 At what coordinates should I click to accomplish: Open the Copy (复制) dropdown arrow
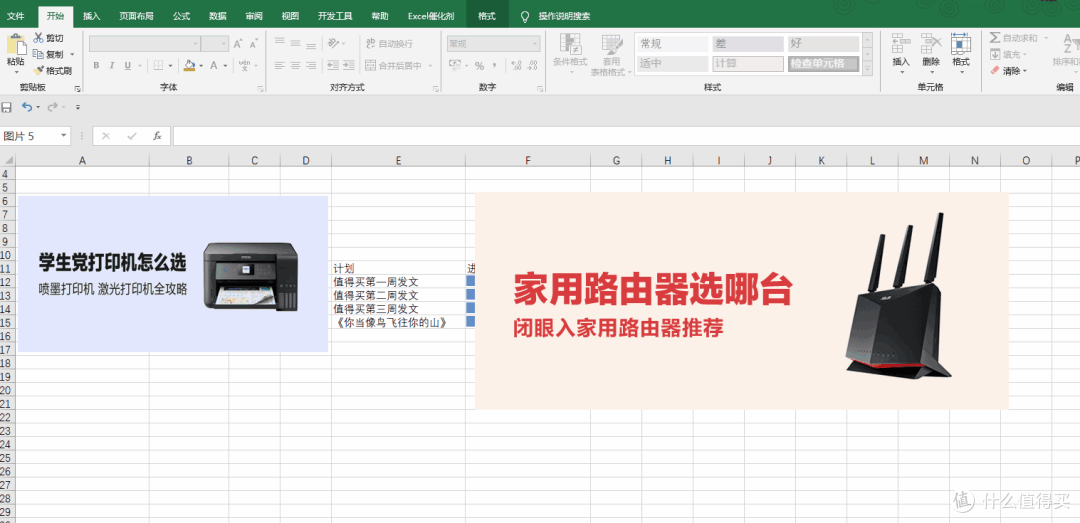[72, 54]
